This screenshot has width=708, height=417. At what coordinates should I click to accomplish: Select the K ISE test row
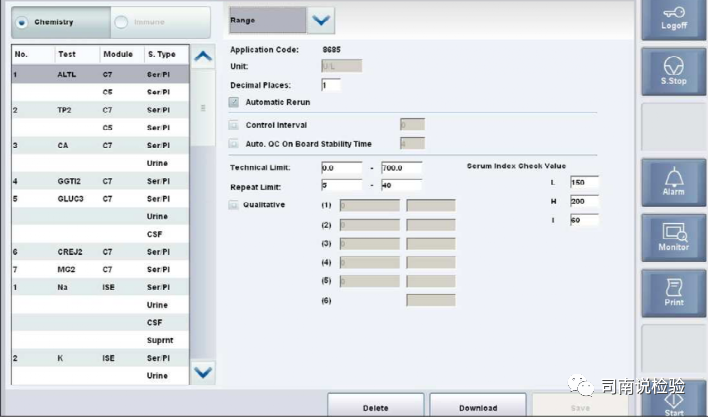click(100, 358)
